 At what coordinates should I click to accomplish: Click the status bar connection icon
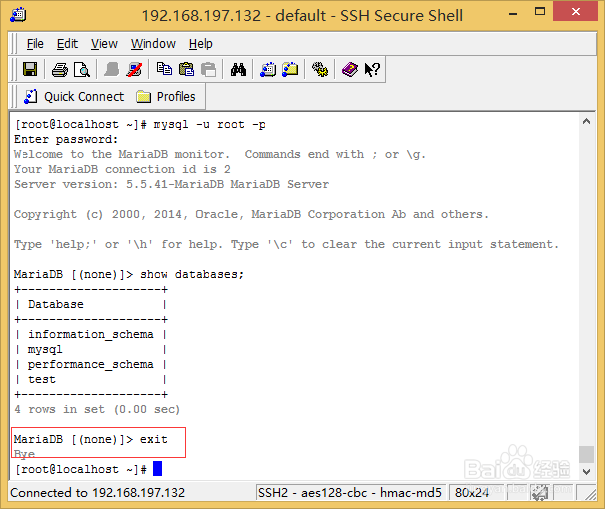point(539,493)
